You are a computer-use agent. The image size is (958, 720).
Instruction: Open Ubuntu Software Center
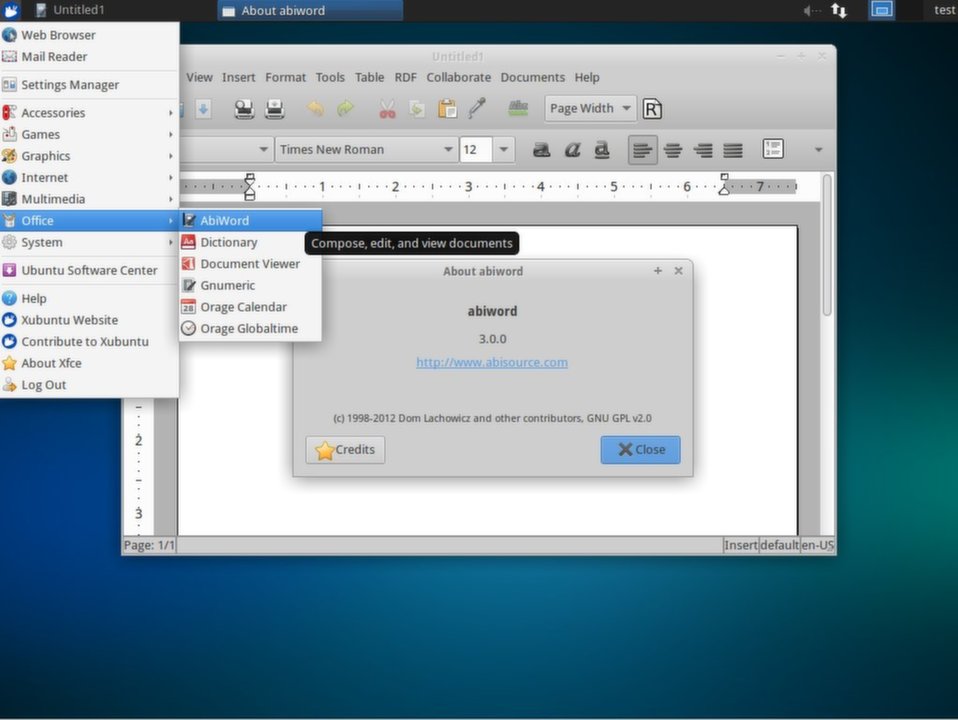pyautogui.click(x=89, y=270)
